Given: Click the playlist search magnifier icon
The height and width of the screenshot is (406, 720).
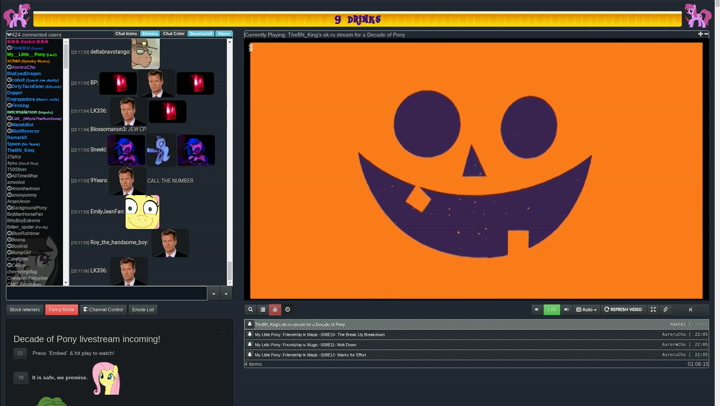Looking at the screenshot, I should point(251,310).
